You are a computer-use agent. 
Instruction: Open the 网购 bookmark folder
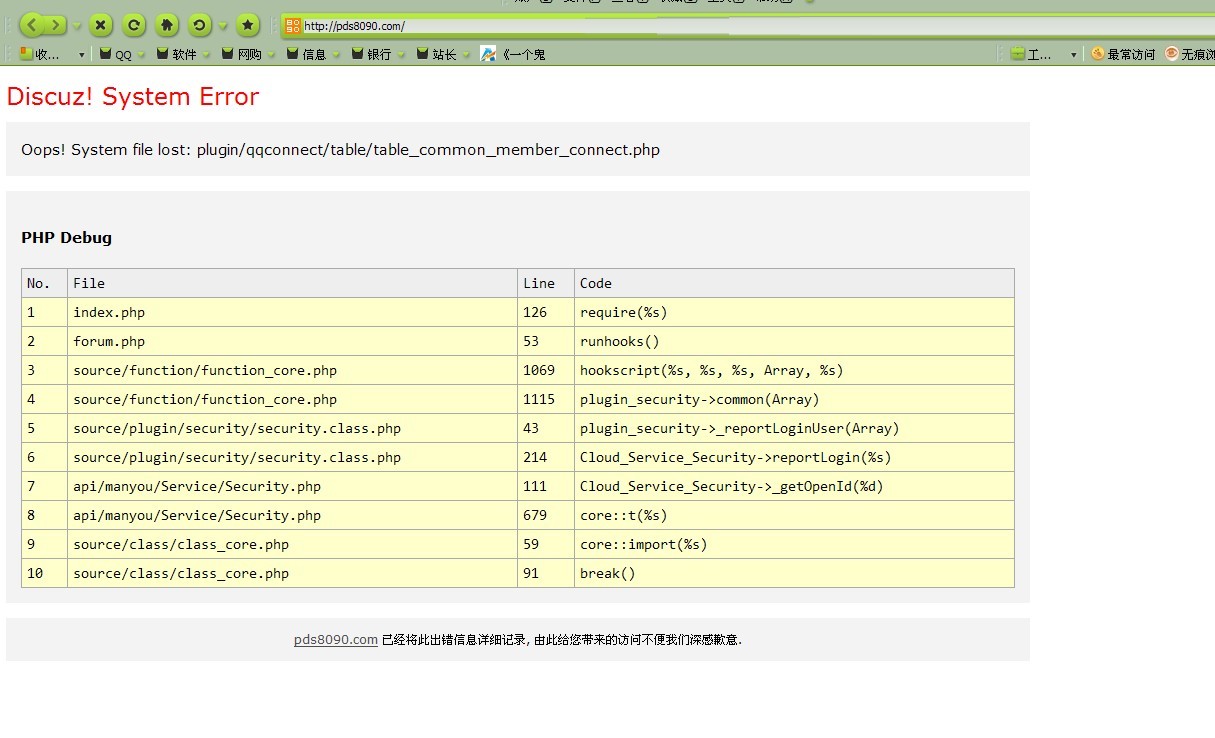tap(242, 54)
